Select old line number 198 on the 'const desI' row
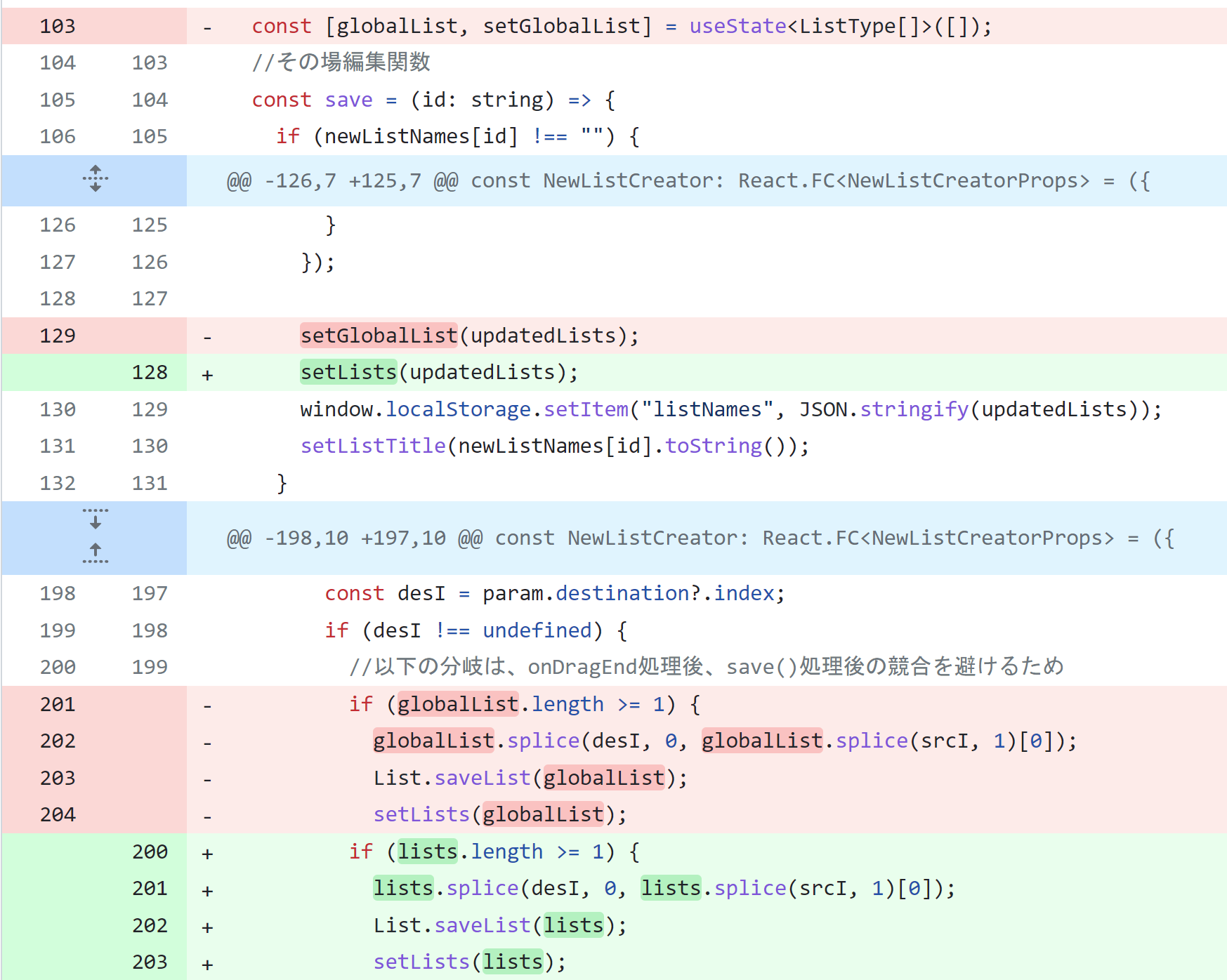The width and height of the screenshot is (1227, 980). coord(58,593)
